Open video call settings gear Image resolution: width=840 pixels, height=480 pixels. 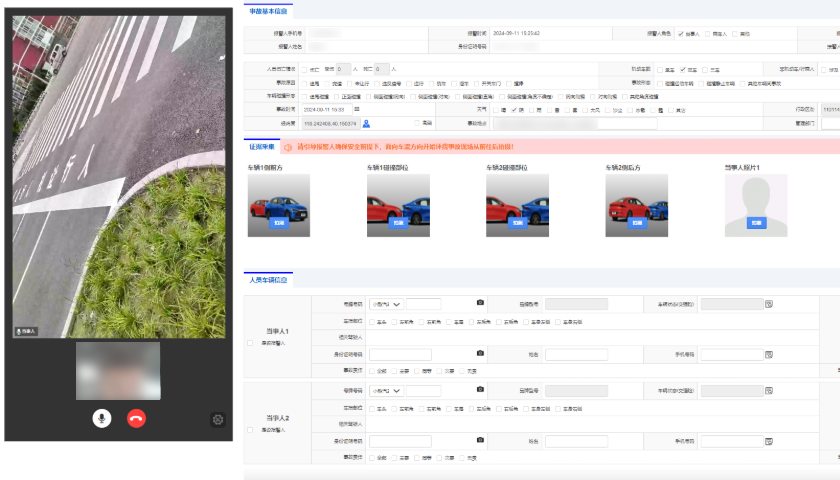pyautogui.click(x=218, y=420)
